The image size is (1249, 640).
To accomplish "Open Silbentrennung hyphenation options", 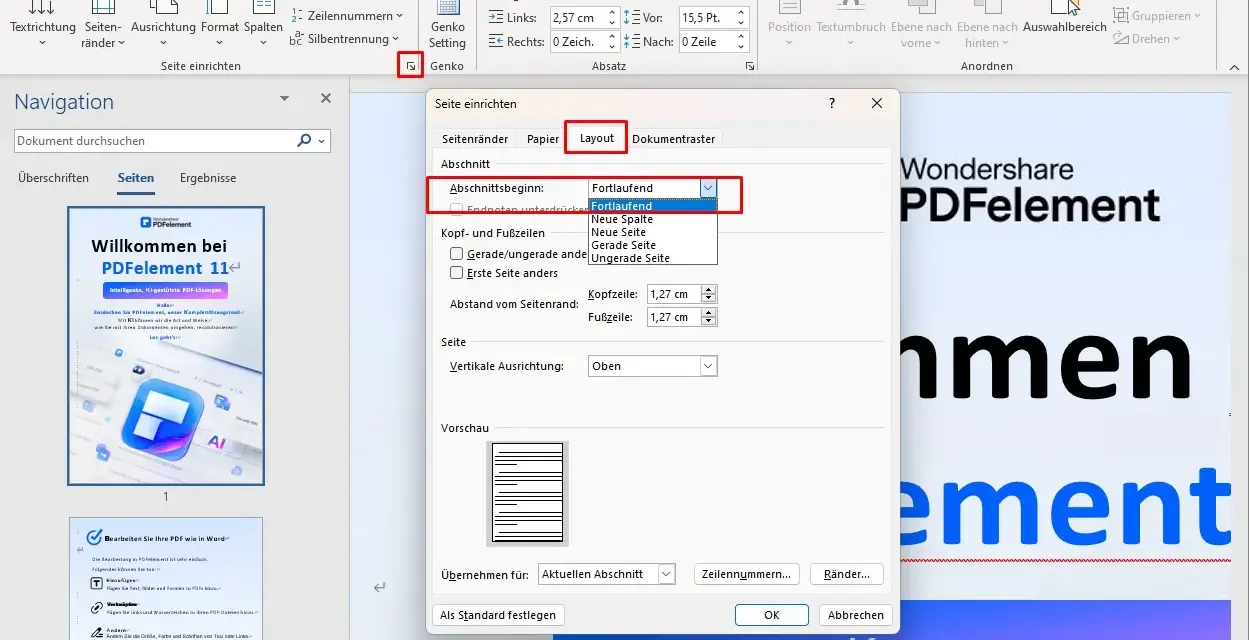I will point(343,39).
